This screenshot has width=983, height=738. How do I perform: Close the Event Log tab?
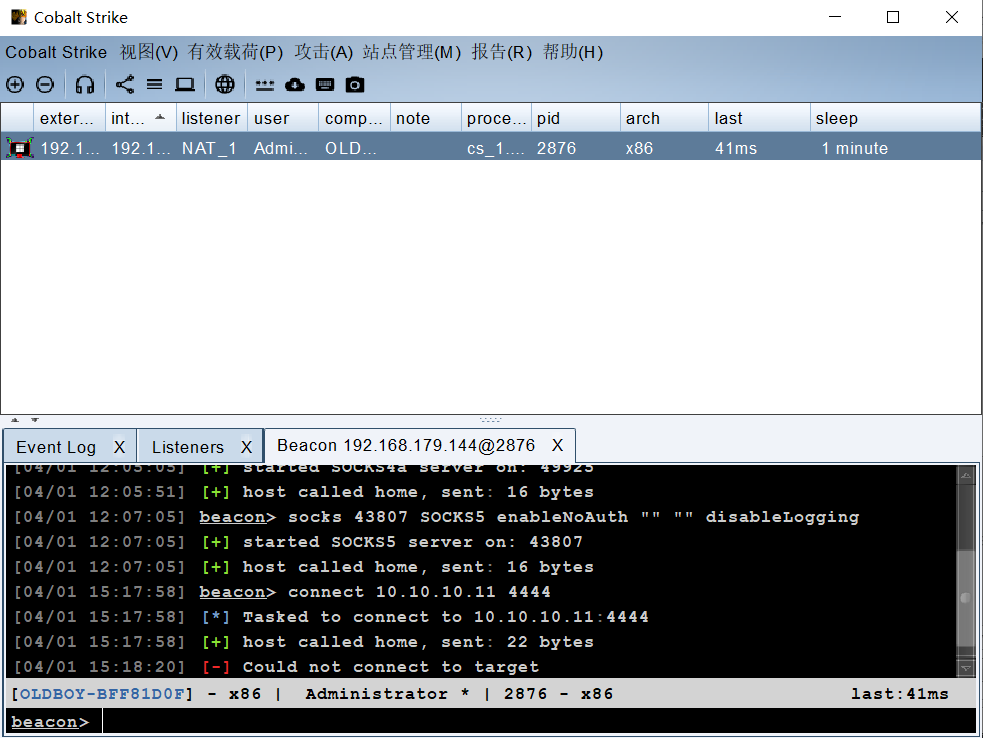[x=120, y=447]
